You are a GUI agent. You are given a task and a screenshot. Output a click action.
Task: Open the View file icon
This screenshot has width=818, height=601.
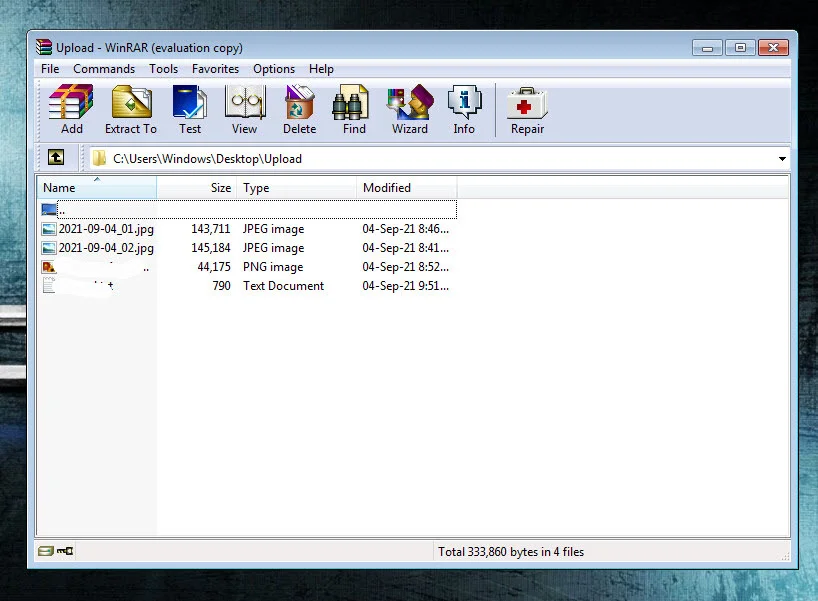click(244, 110)
